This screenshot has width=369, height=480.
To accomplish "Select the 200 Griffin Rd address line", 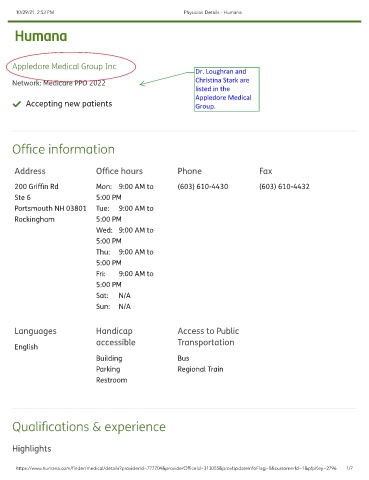I will pos(36,186).
